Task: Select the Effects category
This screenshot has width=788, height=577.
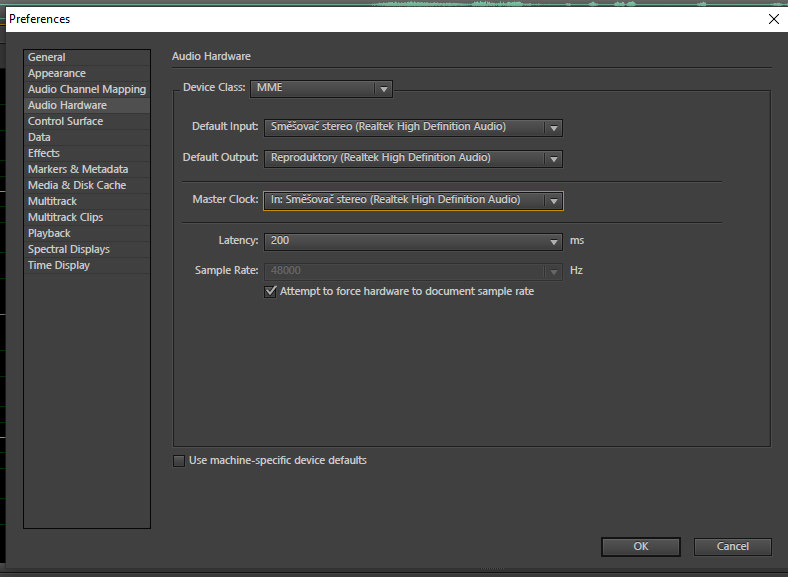Action: 44,153
